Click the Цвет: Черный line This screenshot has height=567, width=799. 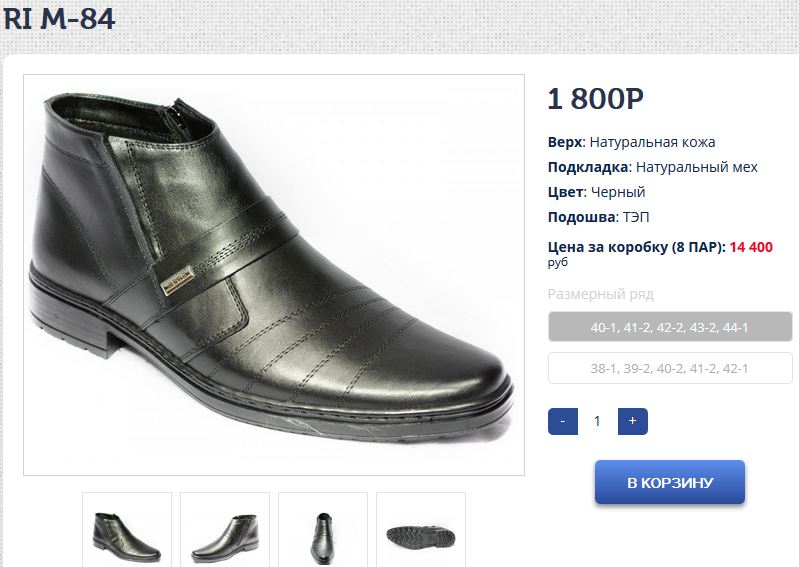(x=596, y=192)
